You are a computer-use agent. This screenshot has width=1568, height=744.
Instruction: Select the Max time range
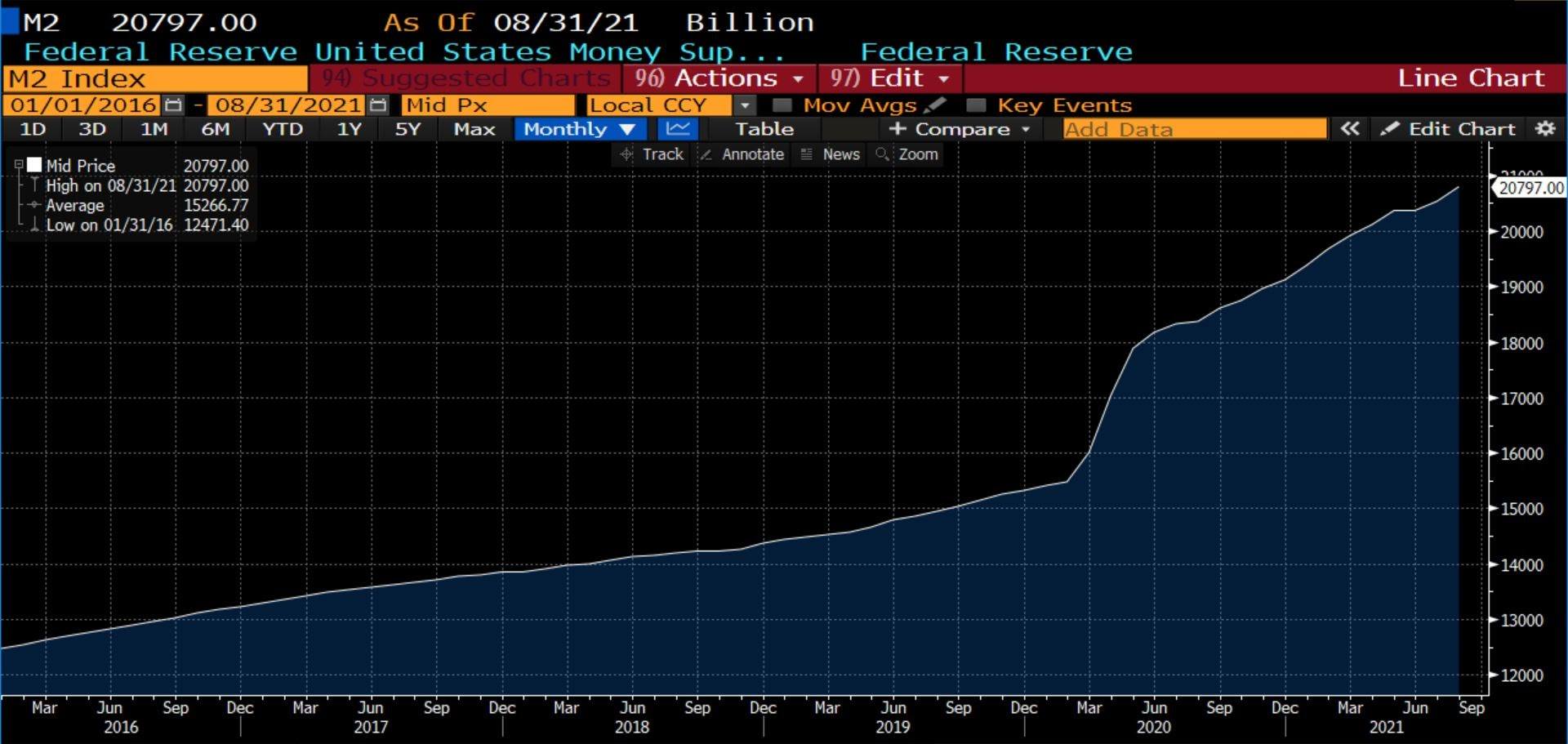pyautogui.click(x=472, y=128)
